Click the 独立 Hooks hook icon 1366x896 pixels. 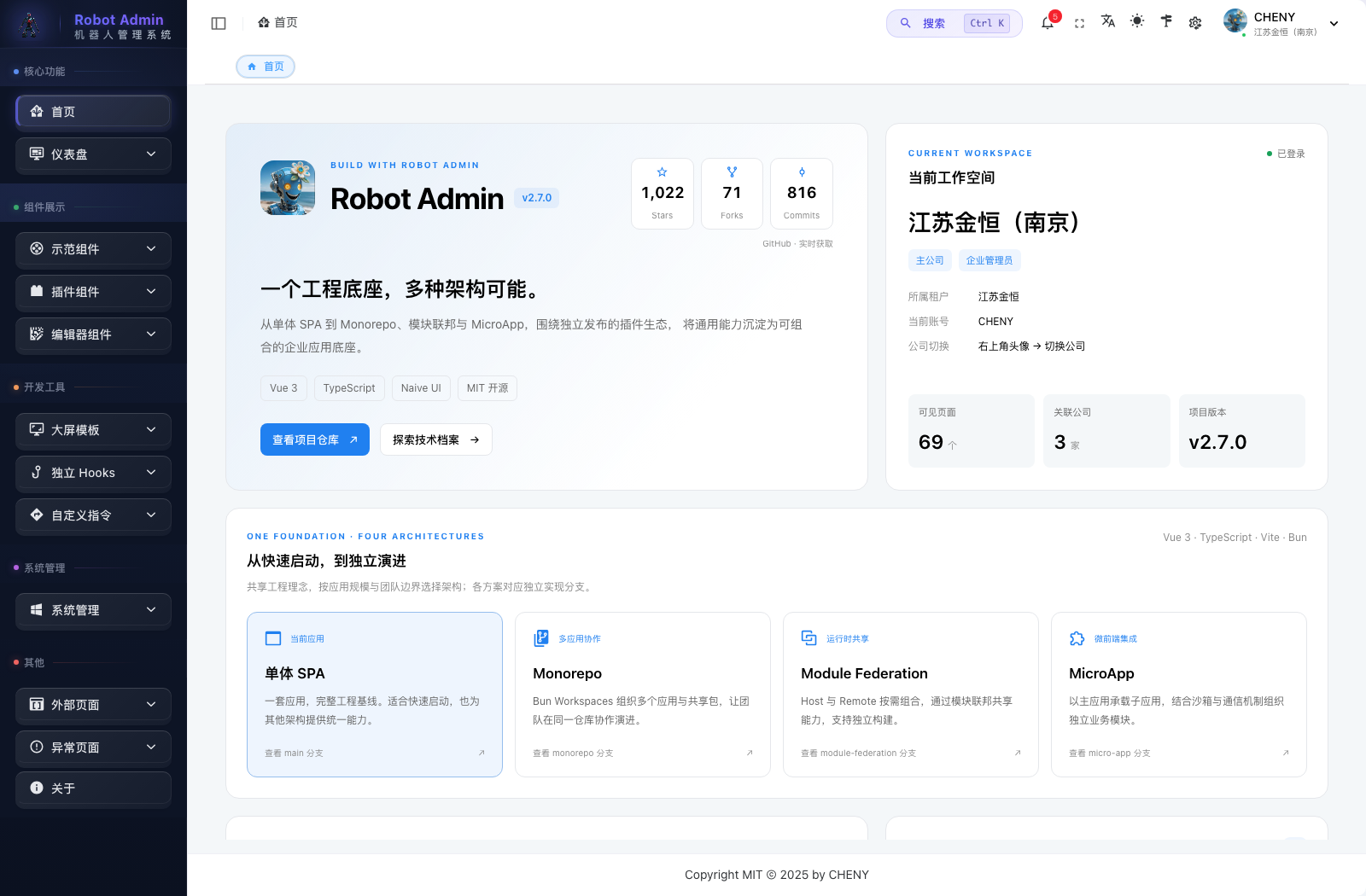37,472
